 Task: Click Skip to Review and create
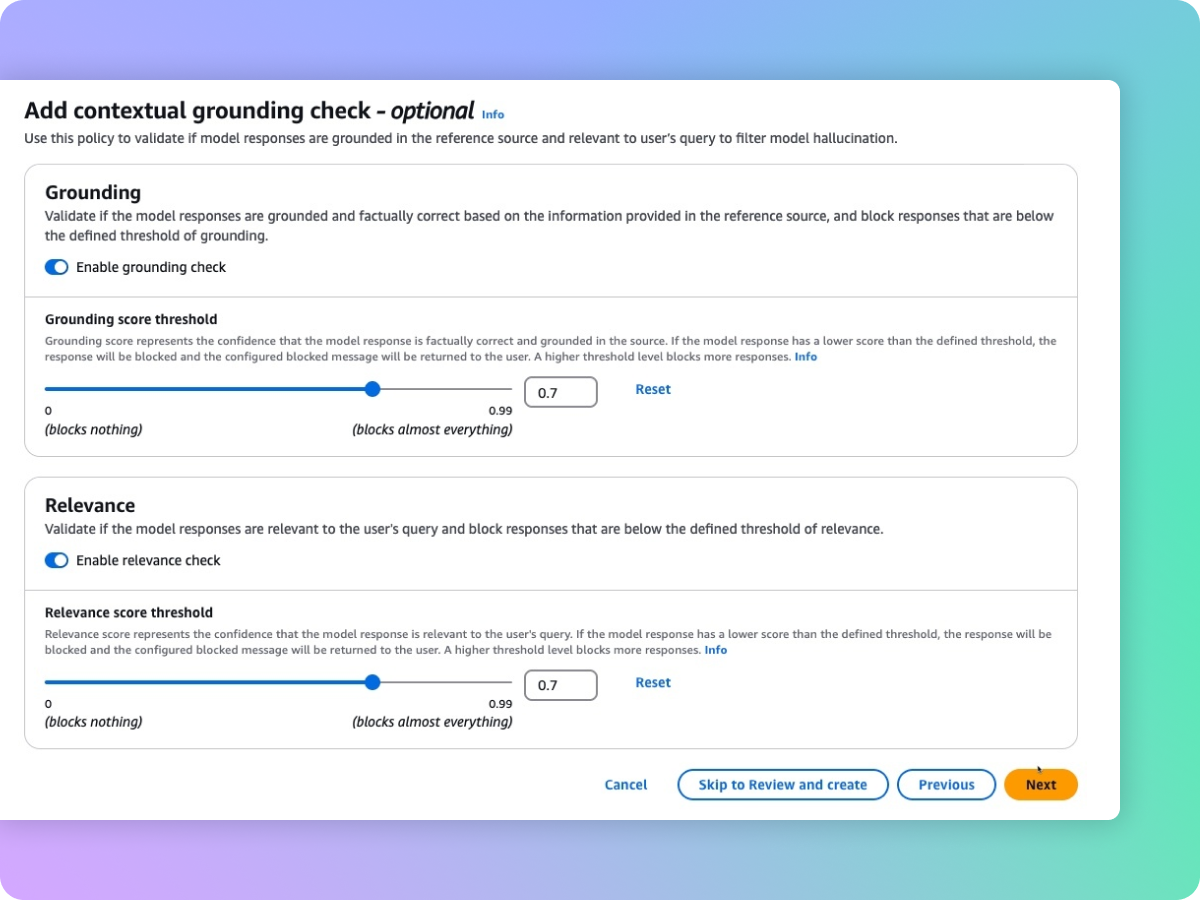click(782, 785)
